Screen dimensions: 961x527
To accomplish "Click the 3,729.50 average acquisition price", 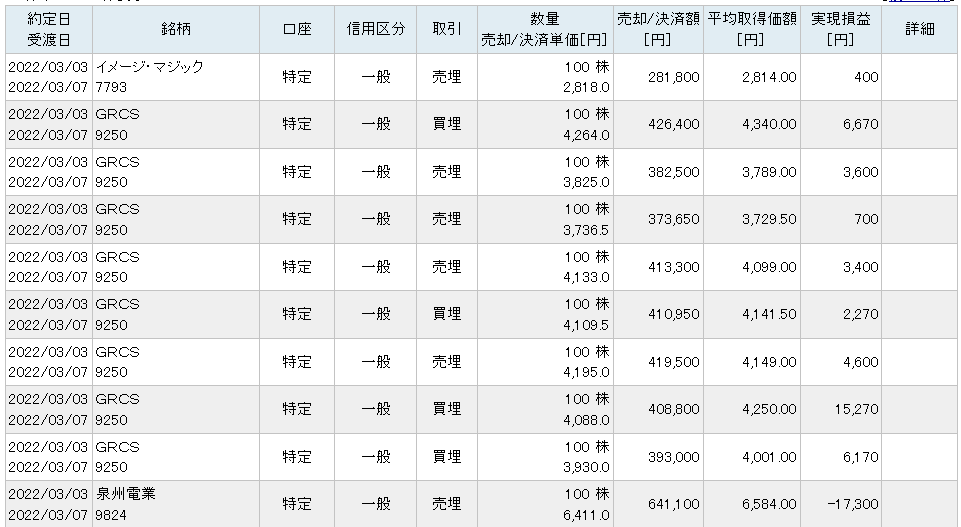I will click(769, 219).
